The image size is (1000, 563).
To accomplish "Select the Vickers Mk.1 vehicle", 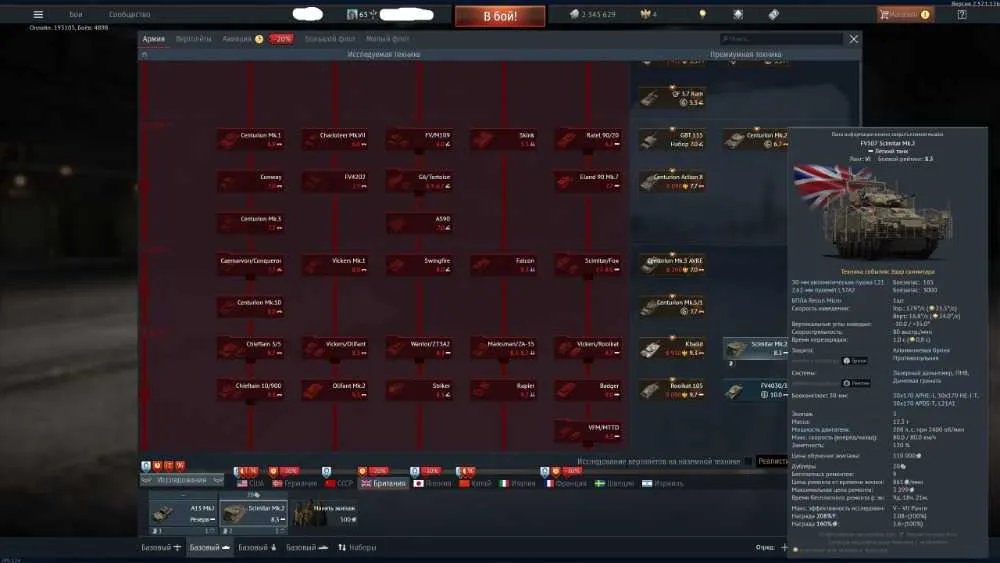I will tap(335, 265).
